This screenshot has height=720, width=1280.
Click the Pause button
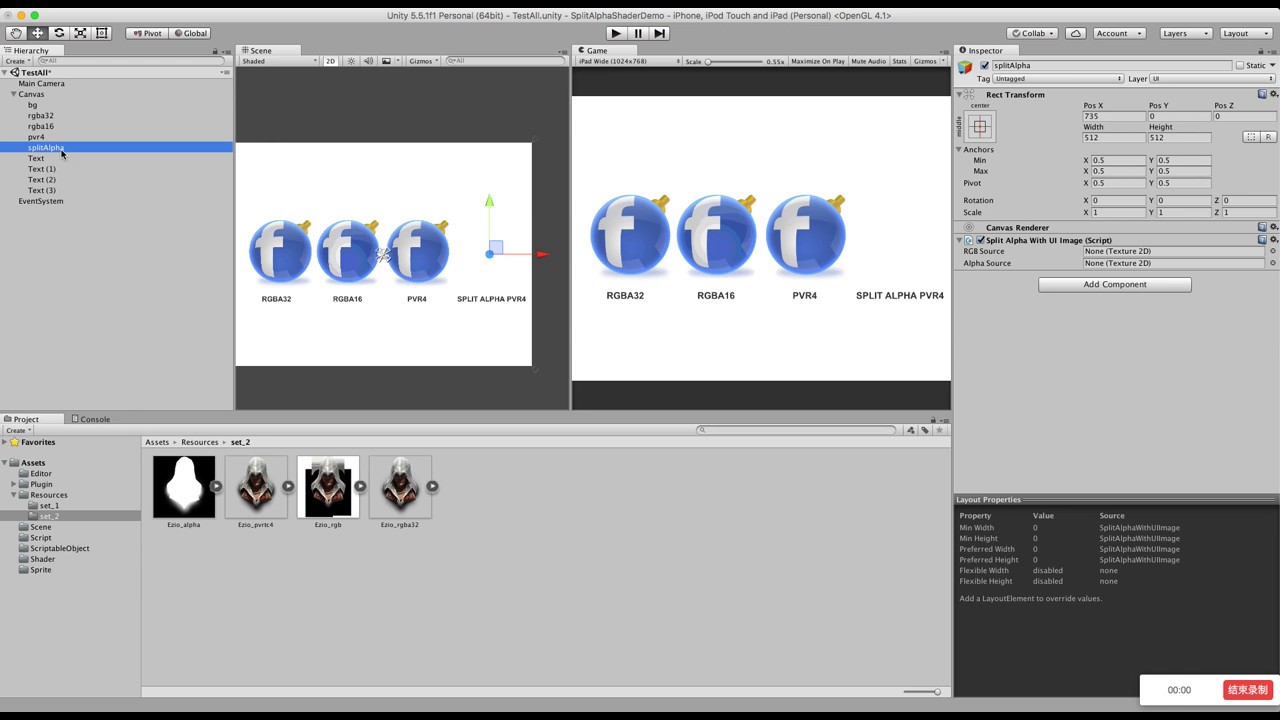638,33
